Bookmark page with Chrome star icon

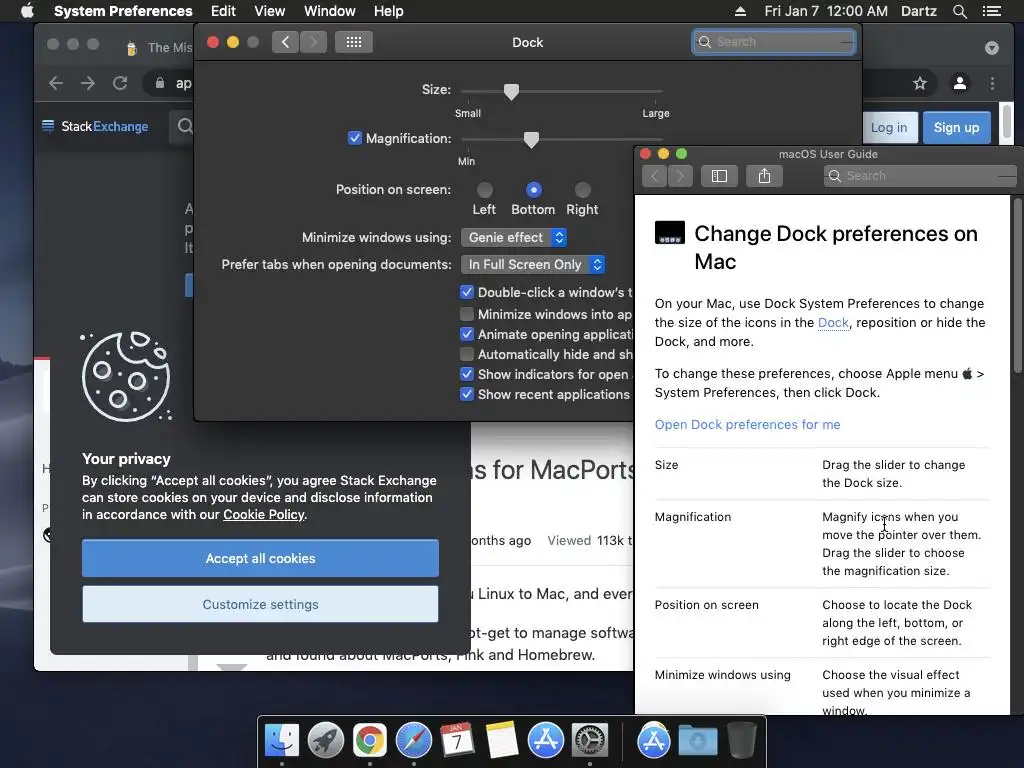[920, 84]
